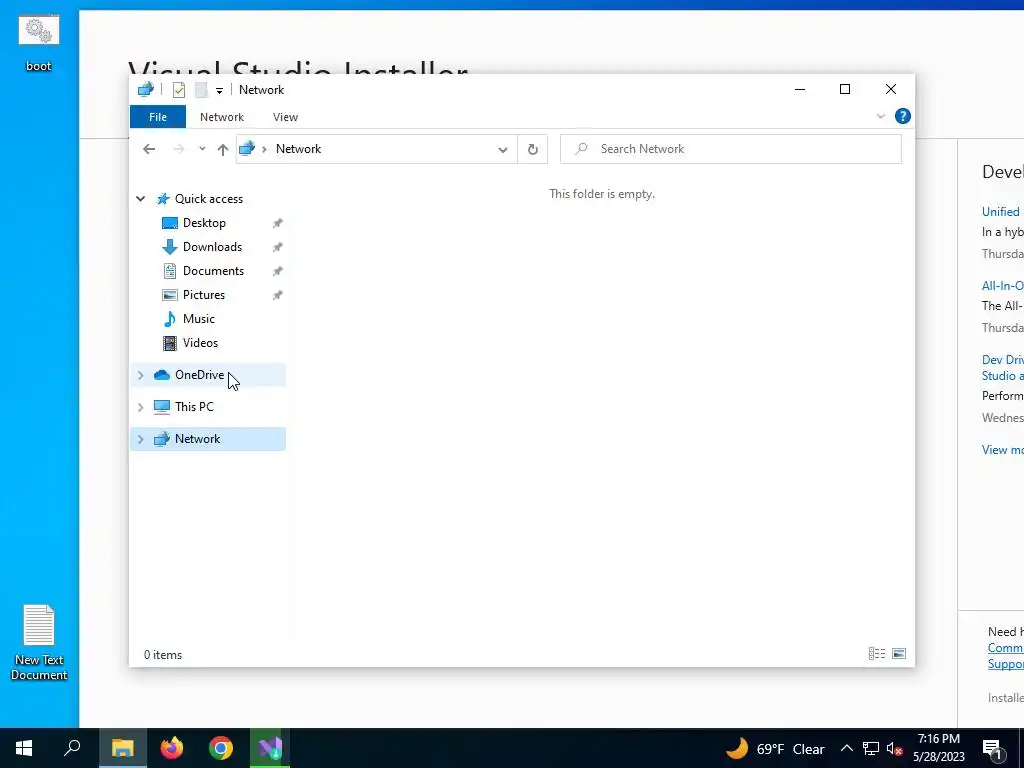The width and height of the screenshot is (1024, 768).
Task: Select the boot desktop icon
Action: (39, 43)
